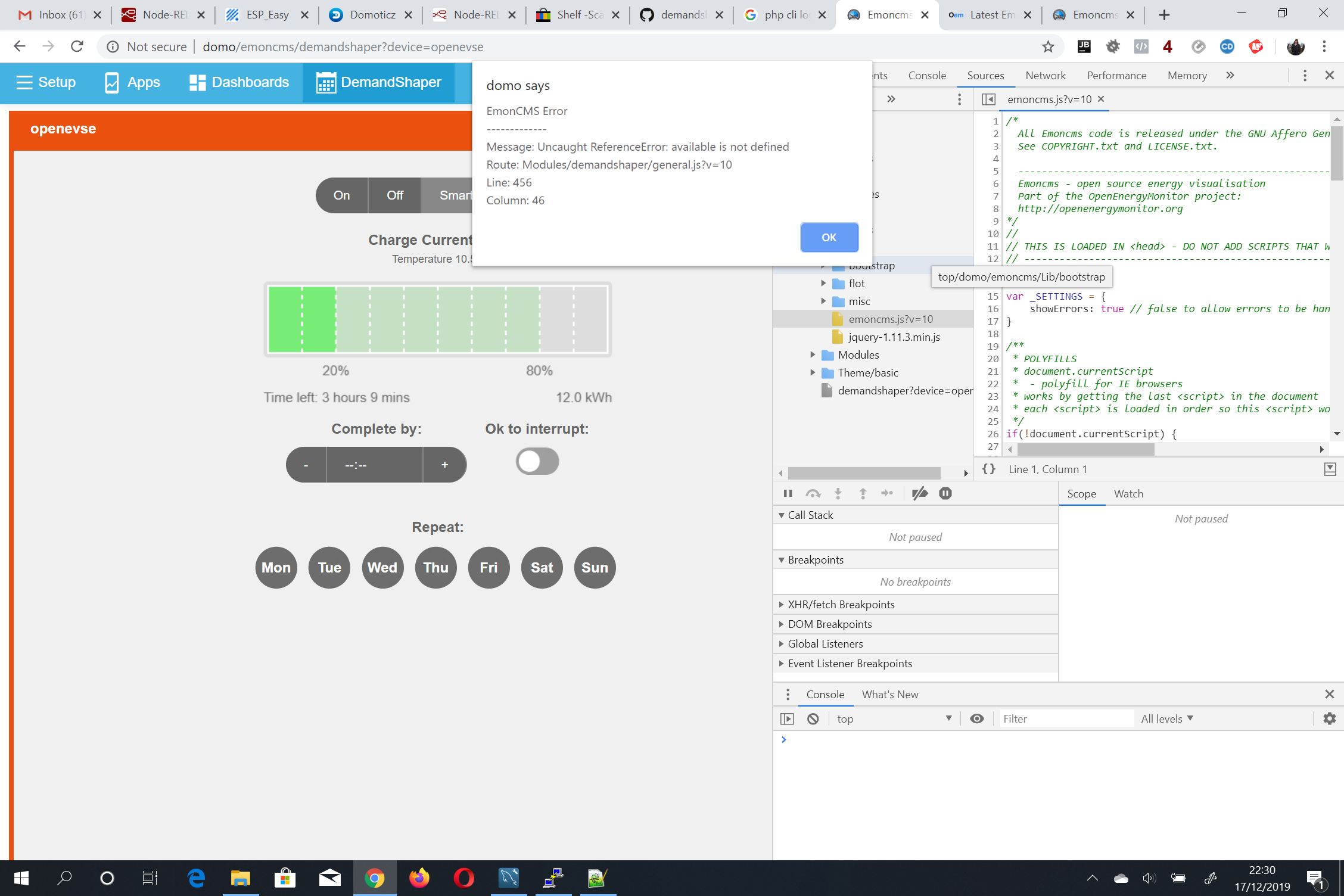Toggle Mon repeat day
Screen dimensions: 1344x896
point(276,567)
